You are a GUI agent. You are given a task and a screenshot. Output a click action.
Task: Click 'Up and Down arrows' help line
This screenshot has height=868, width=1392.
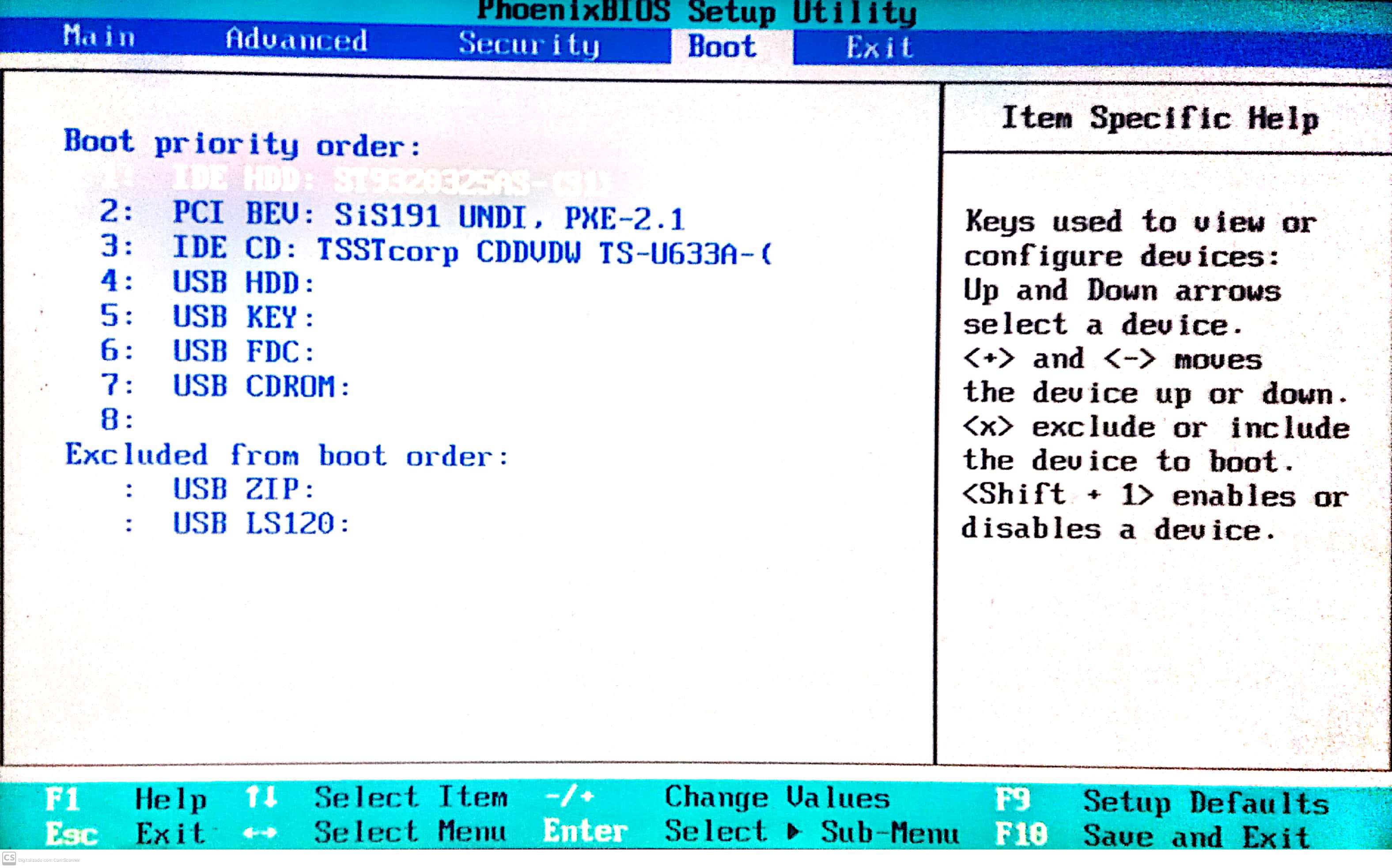tap(1122, 291)
